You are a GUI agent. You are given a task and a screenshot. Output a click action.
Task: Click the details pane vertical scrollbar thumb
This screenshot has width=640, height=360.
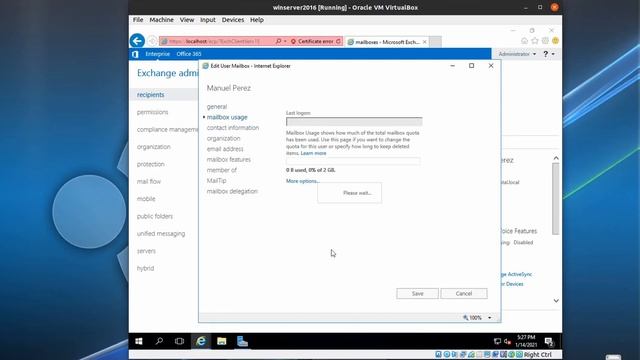(x=556, y=199)
